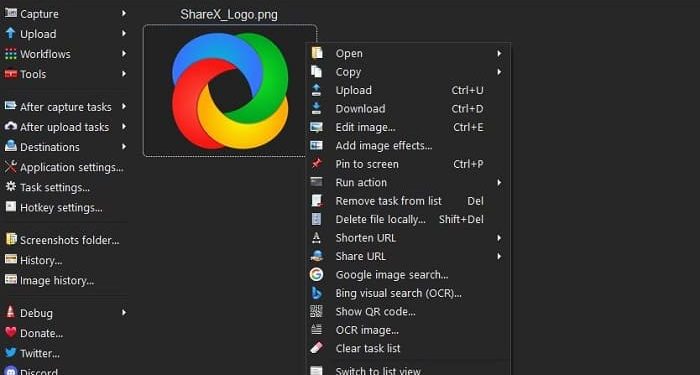
Task: Expand the Tools submenu arrow
Action: [124, 74]
